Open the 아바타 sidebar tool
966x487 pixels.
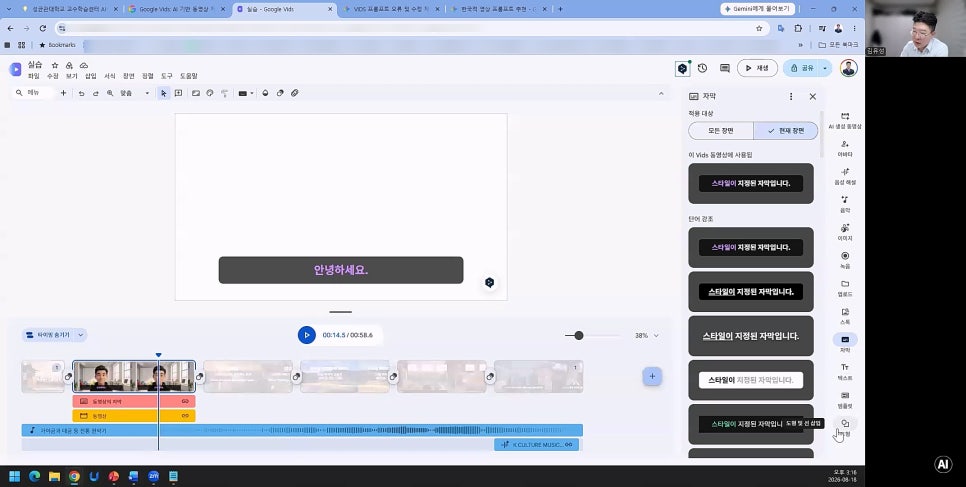845,148
